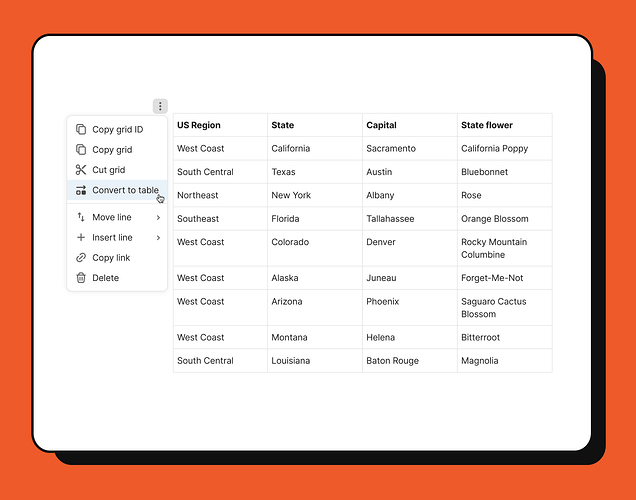Viewport: 636px width, 500px height.
Task: Select the California cell
Action: (315, 148)
